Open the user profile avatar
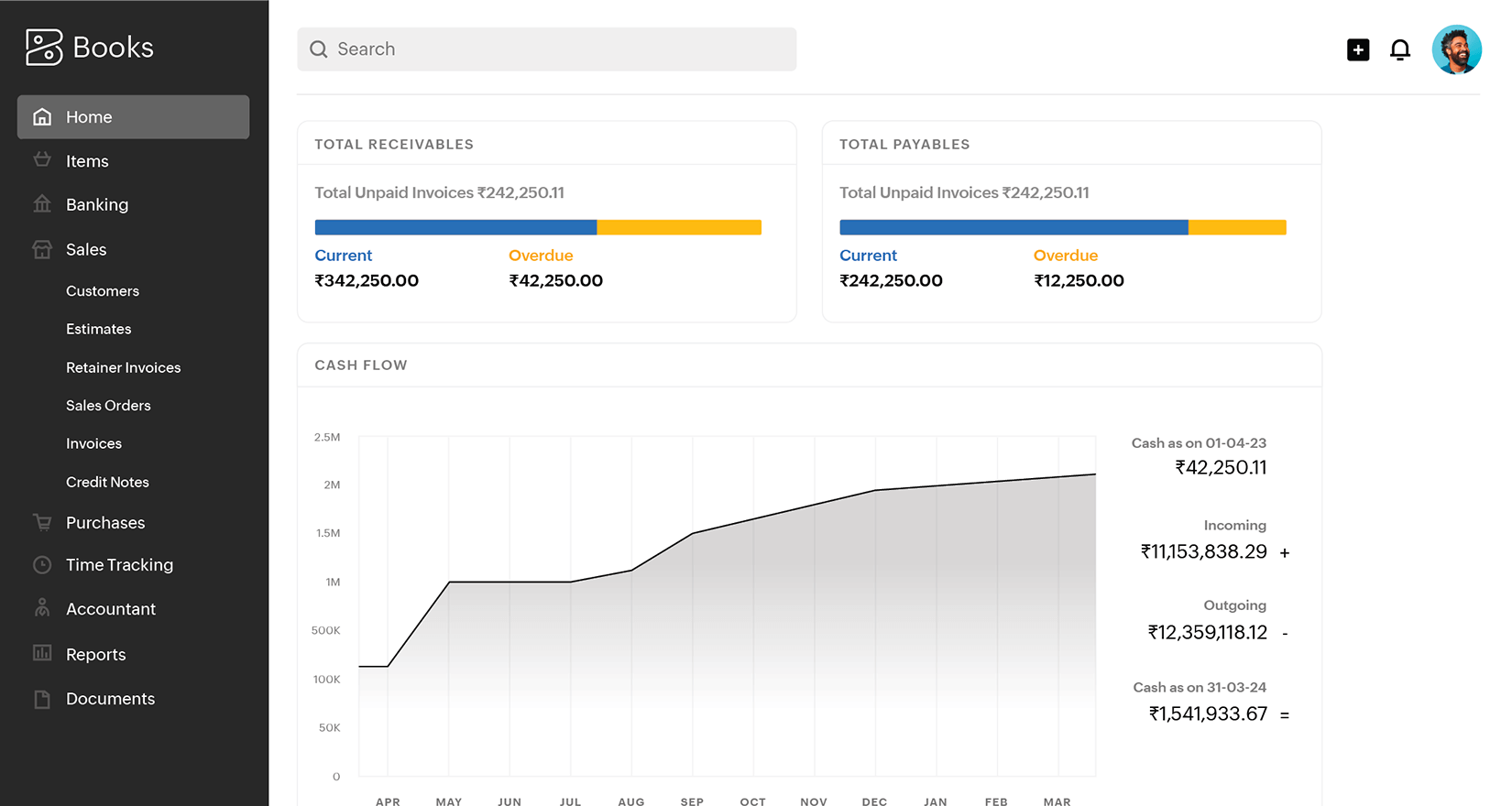Viewport: 1512px width, 806px height. tap(1455, 49)
